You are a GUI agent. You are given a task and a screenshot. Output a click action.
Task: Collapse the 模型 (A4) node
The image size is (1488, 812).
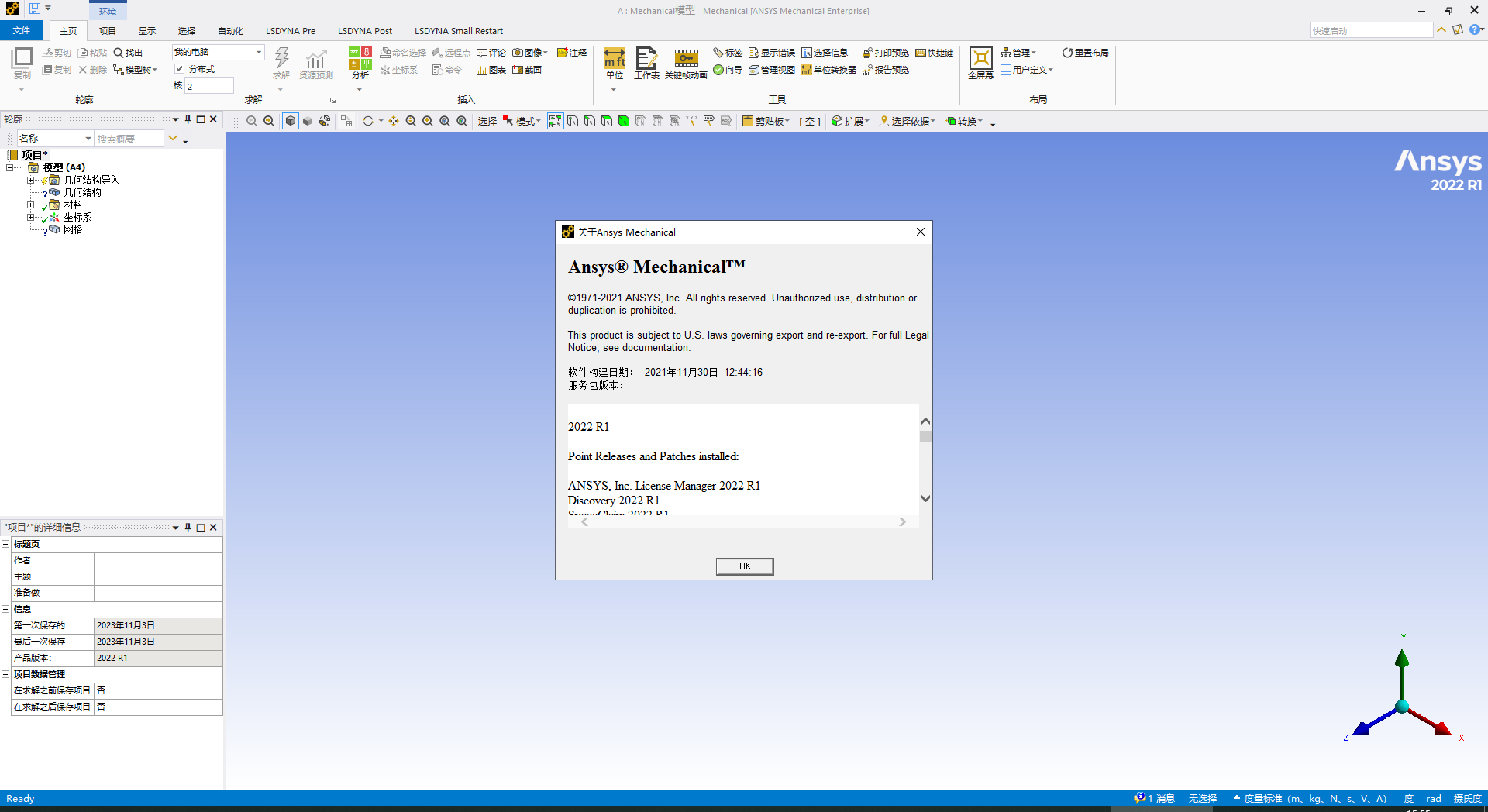click(9, 167)
